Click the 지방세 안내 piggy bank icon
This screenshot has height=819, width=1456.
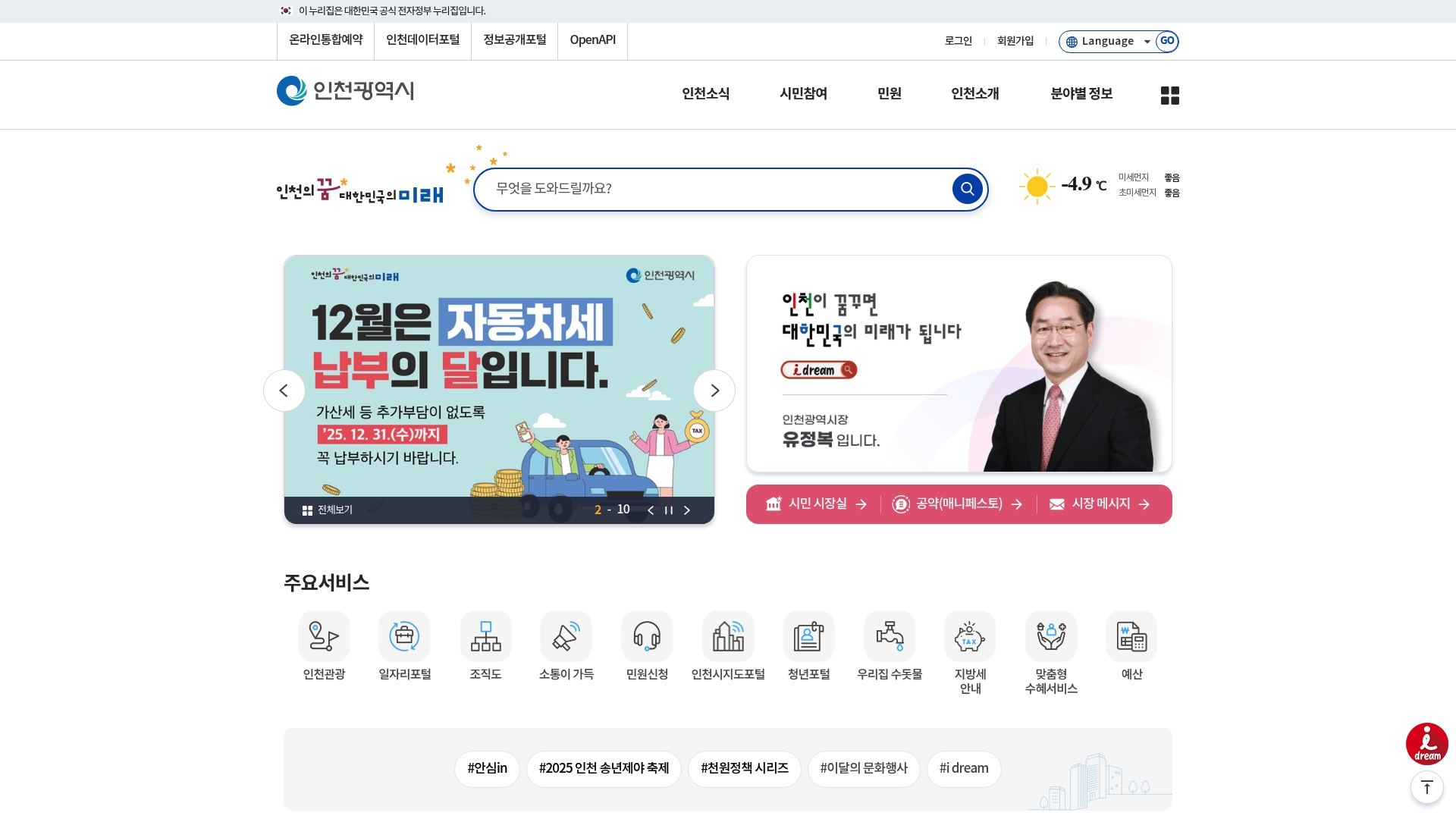pyautogui.click(x=971, y=637)
